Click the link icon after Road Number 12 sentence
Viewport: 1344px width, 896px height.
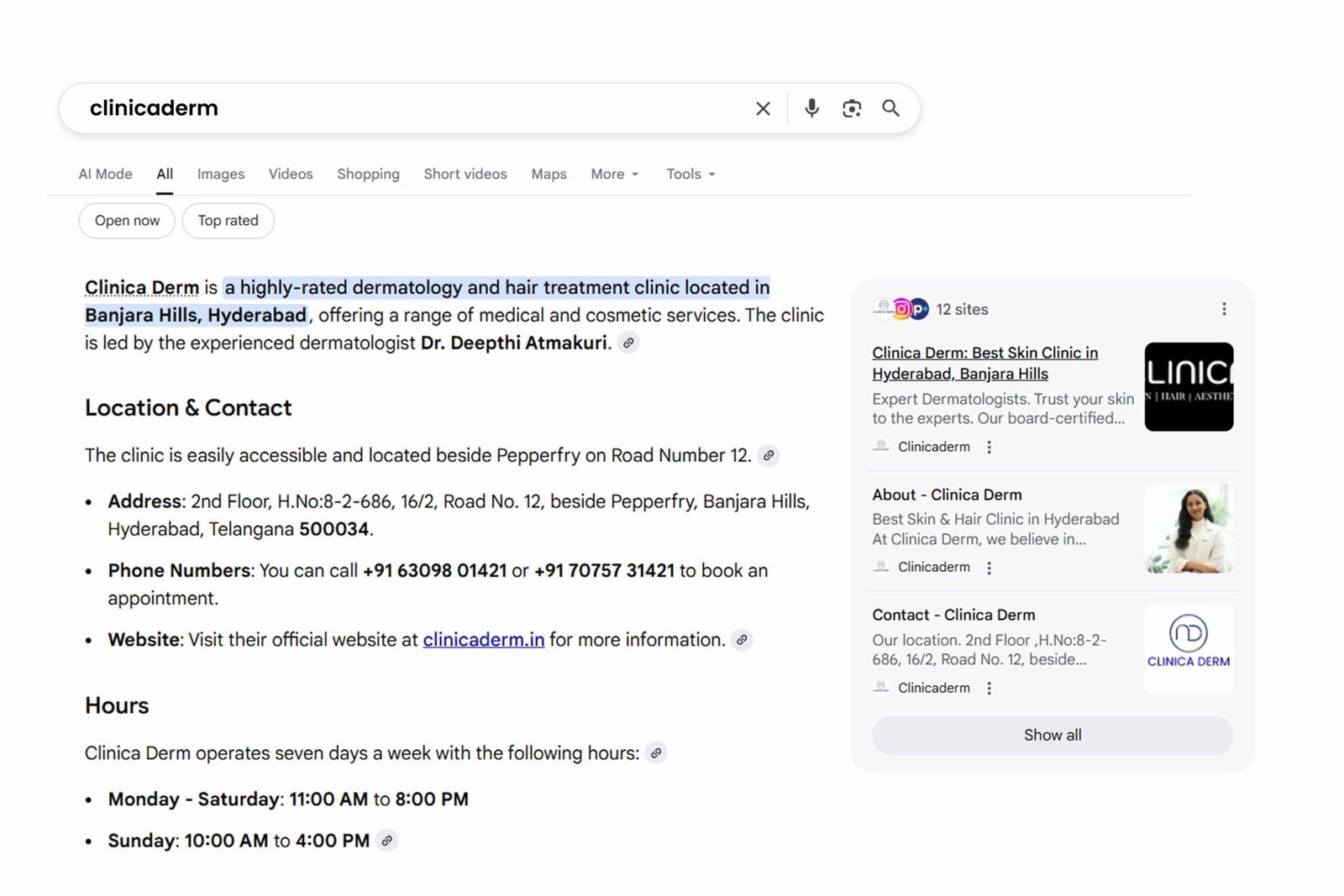(769, 456)
